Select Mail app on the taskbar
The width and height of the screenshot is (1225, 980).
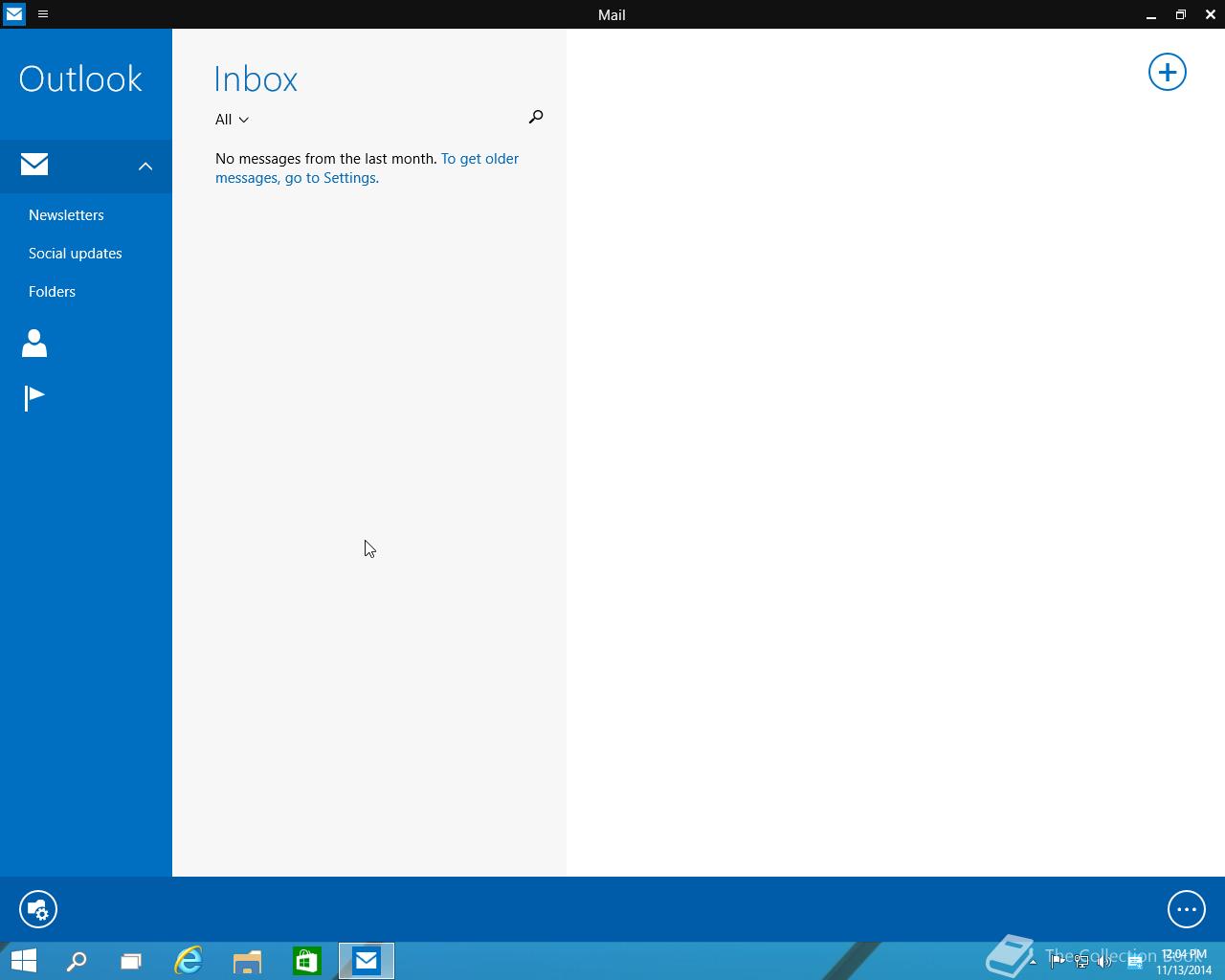[367, 961]
